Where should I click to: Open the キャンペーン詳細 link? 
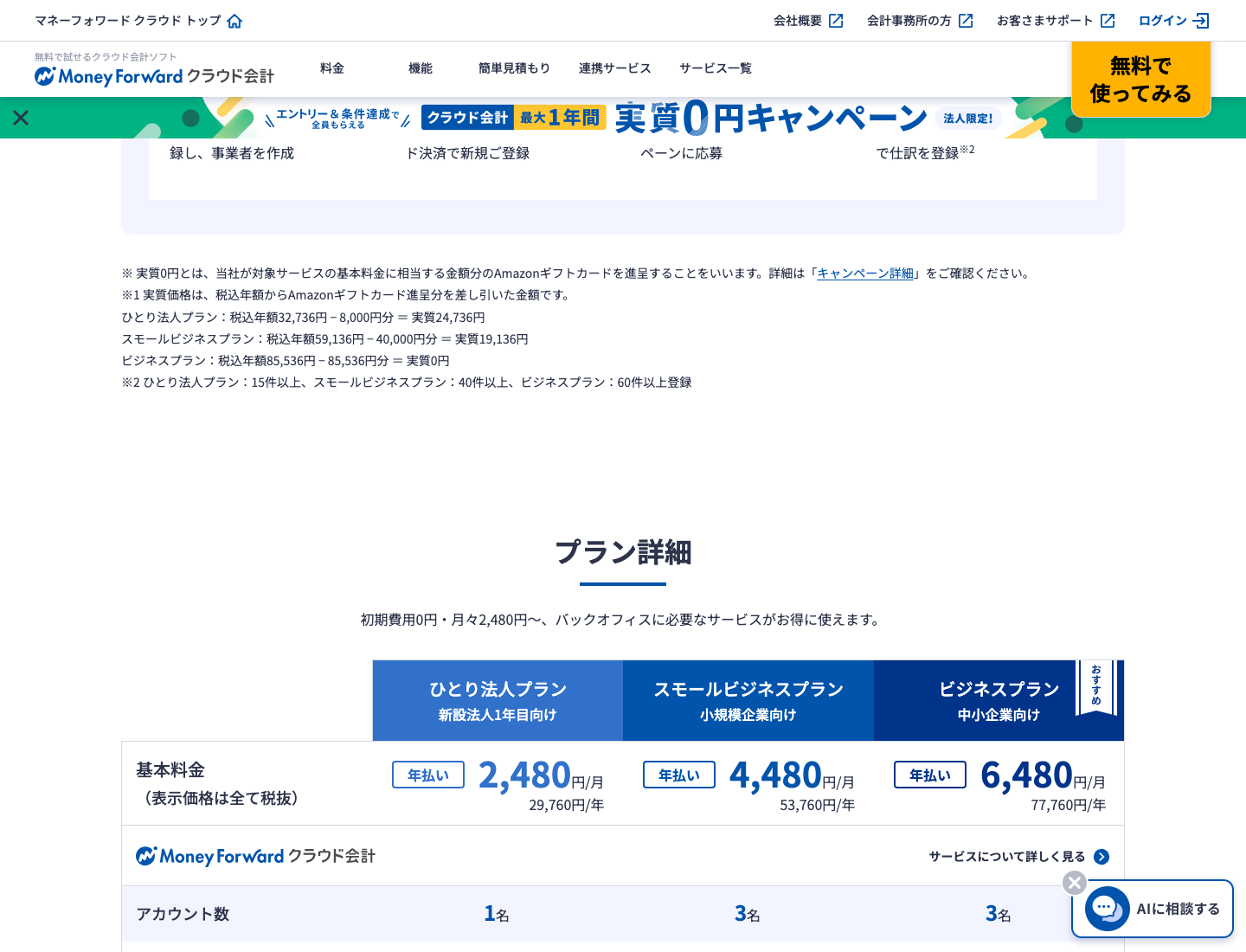click(x=865, y=273)
